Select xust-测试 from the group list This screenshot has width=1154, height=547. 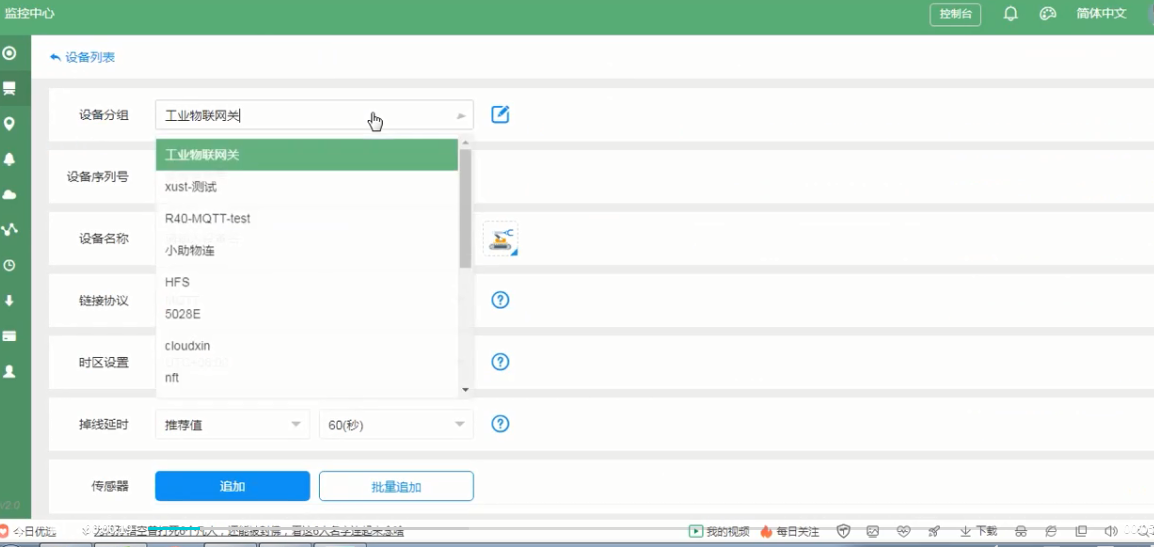click(191, 187)
